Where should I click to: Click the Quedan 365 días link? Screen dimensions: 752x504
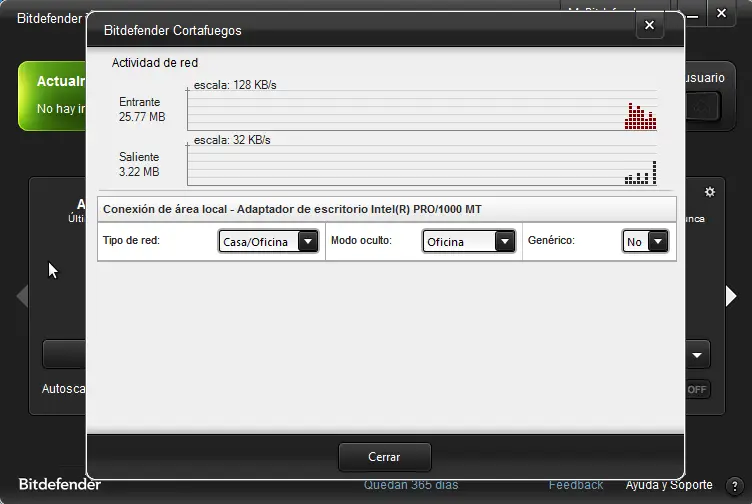(411, 485)
